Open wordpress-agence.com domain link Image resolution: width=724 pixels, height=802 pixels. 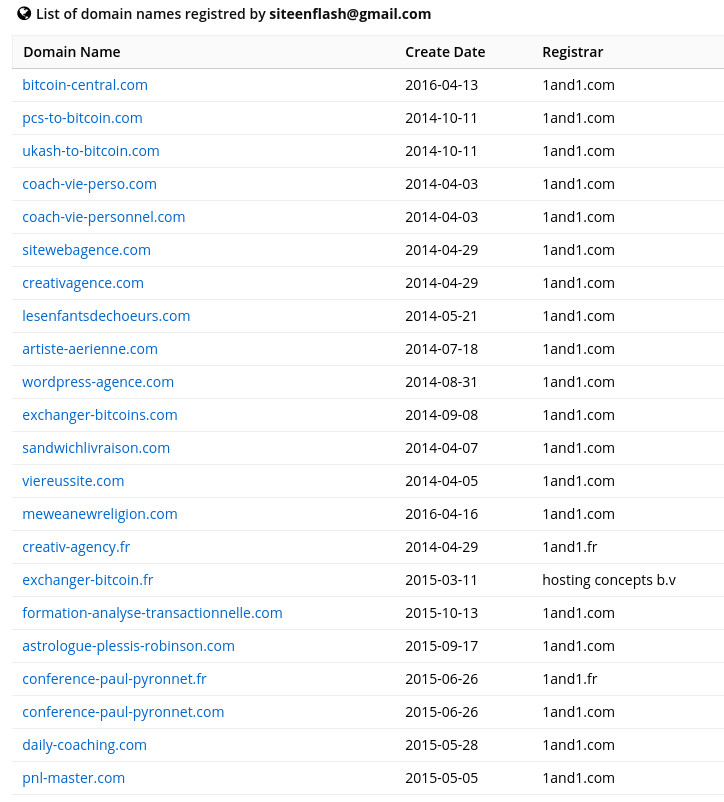(x=98, y=382)
